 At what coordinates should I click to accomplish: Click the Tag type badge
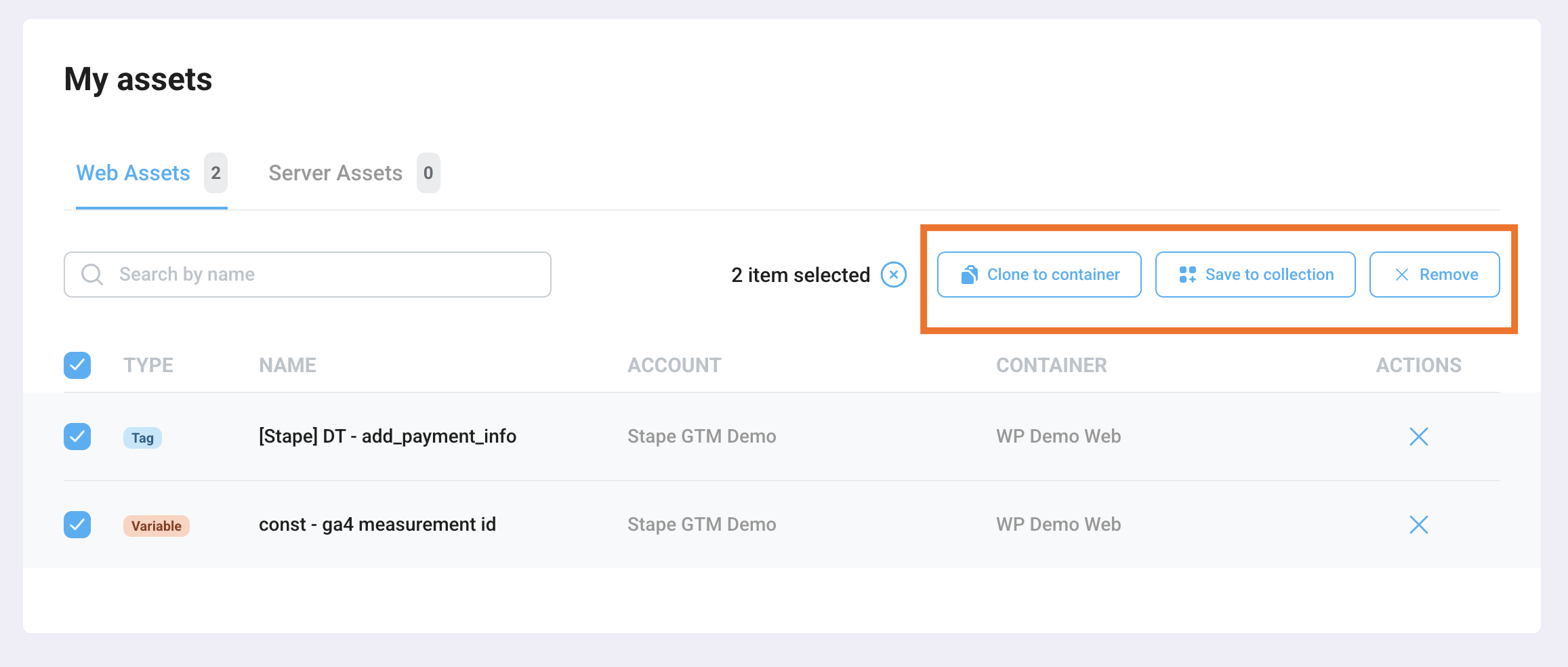click(x=142, y=438)
